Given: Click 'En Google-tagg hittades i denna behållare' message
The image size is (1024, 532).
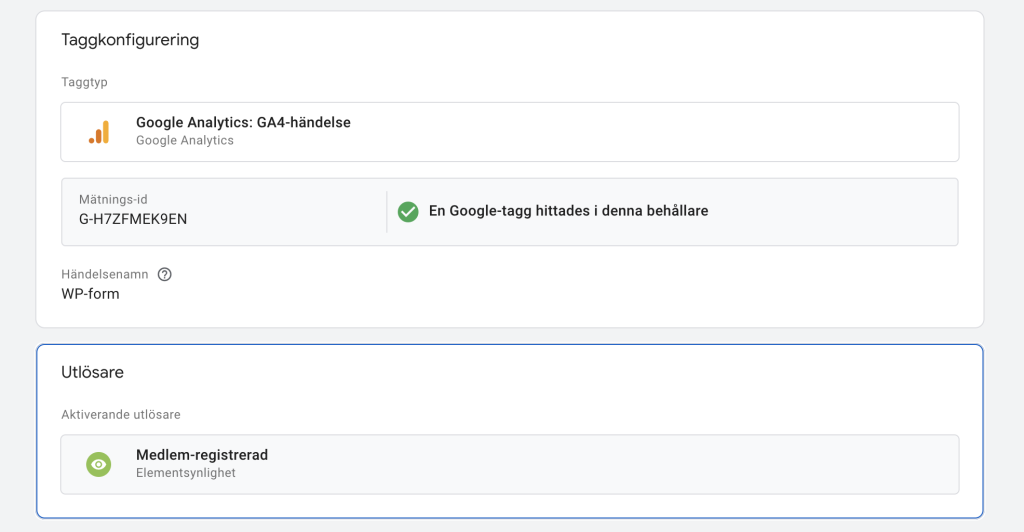Looking at the screenshot, I should [568, 211].
